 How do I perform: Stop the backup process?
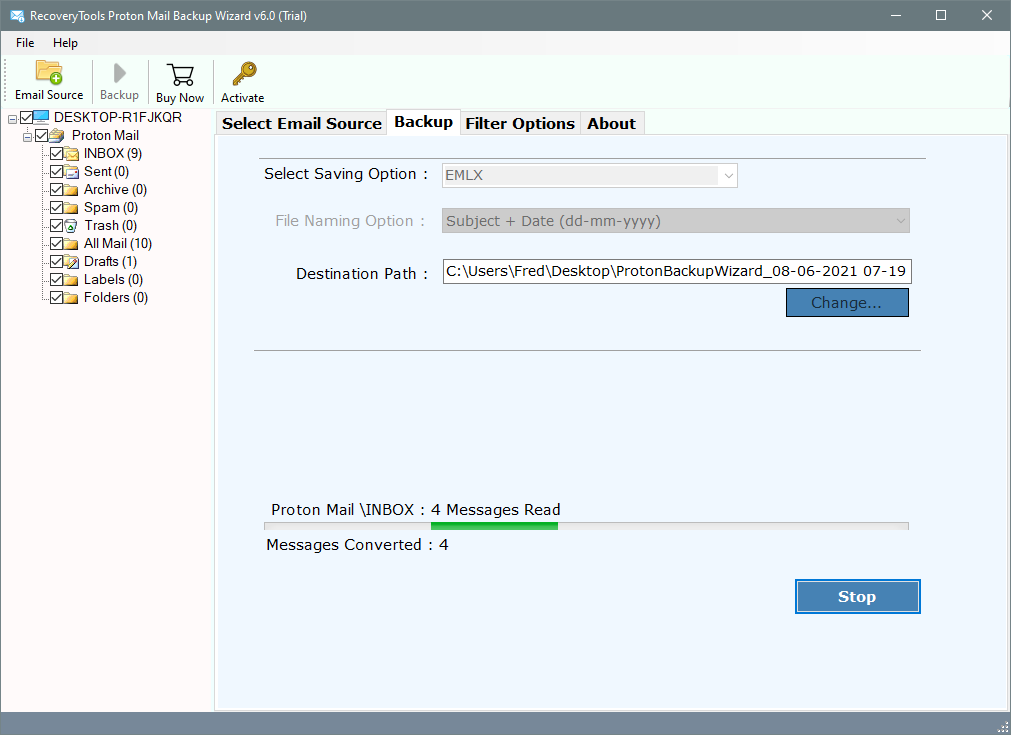coord(858,597)
